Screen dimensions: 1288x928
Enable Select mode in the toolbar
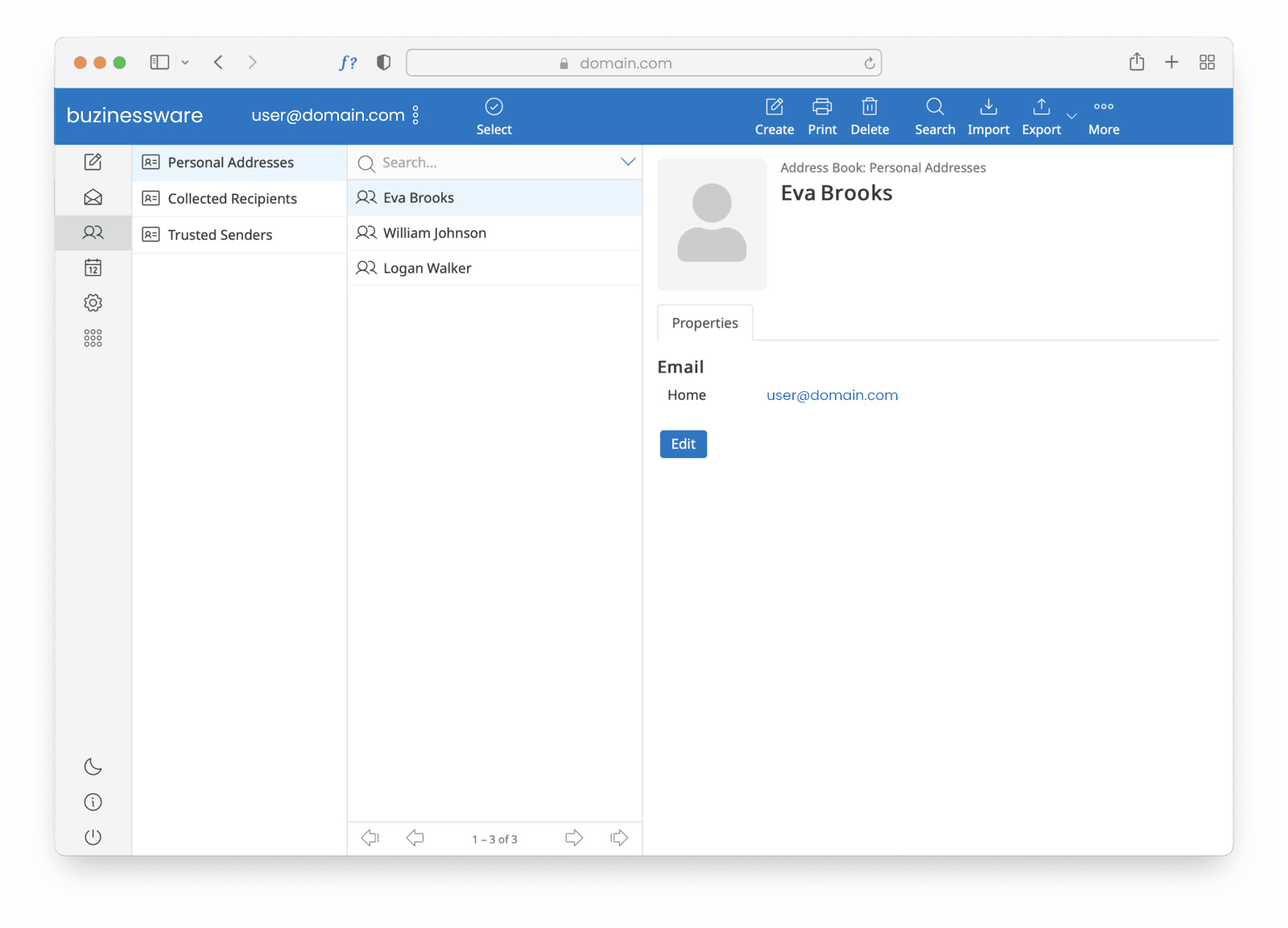(493, 115)
